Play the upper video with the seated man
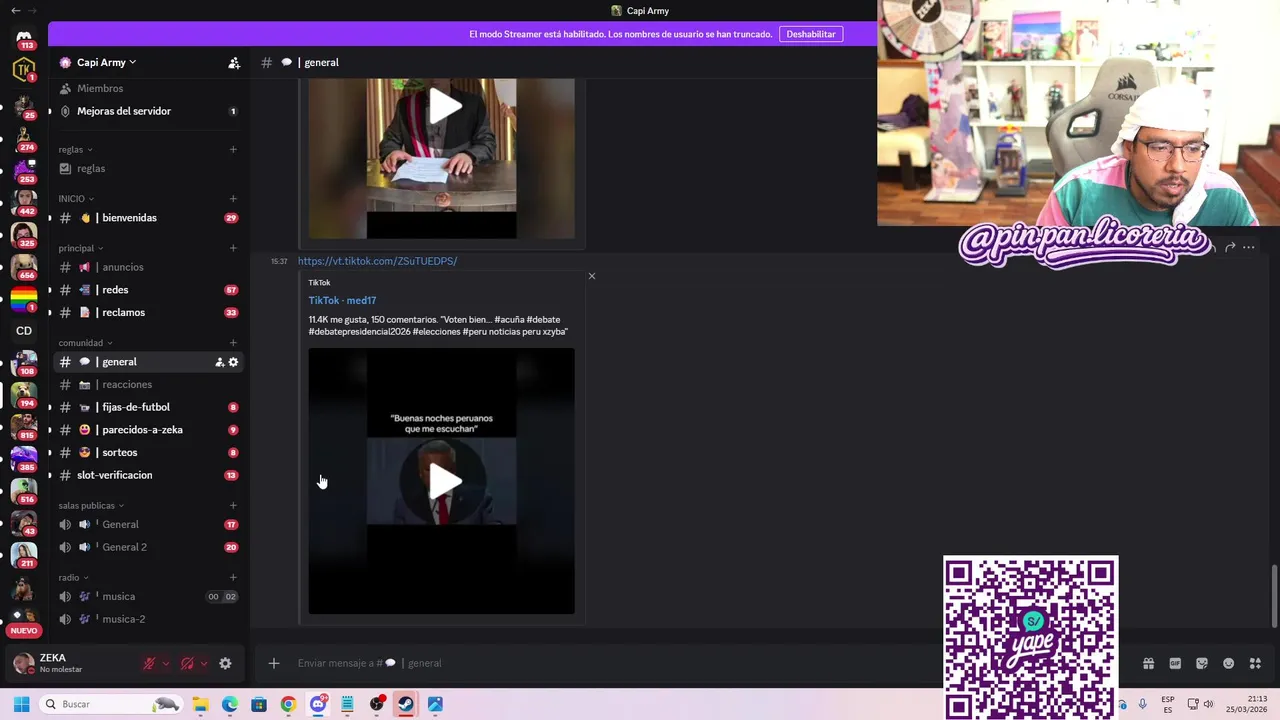 point(445,107)
